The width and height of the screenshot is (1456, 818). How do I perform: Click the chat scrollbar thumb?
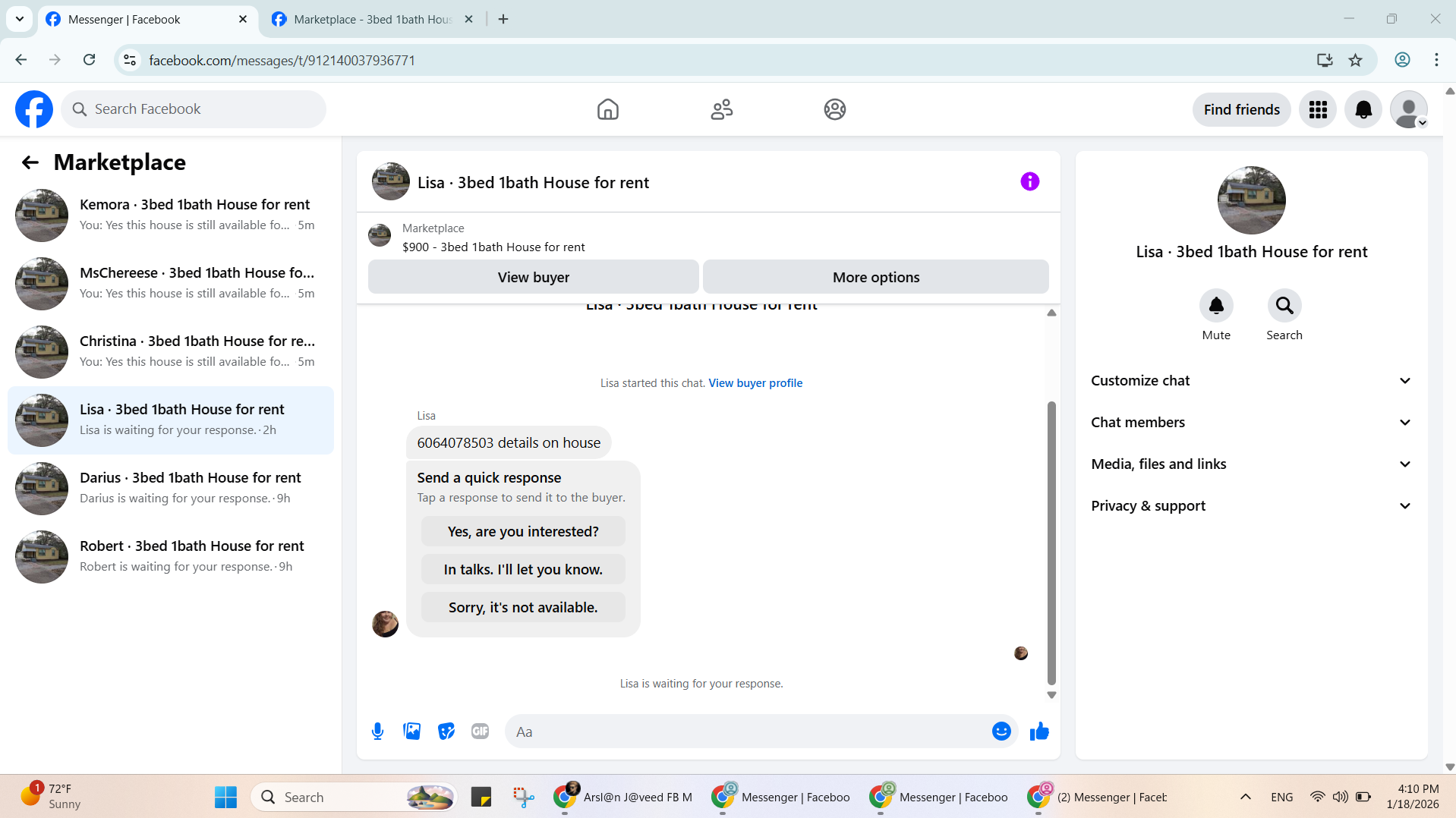point(1051,543)
